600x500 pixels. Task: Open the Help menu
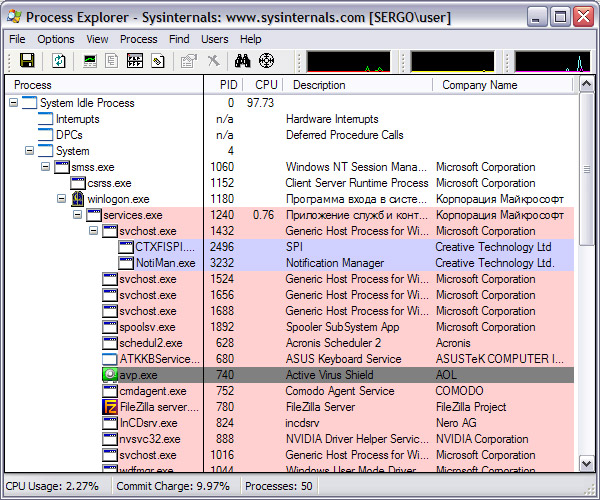[x=251, y=39]
